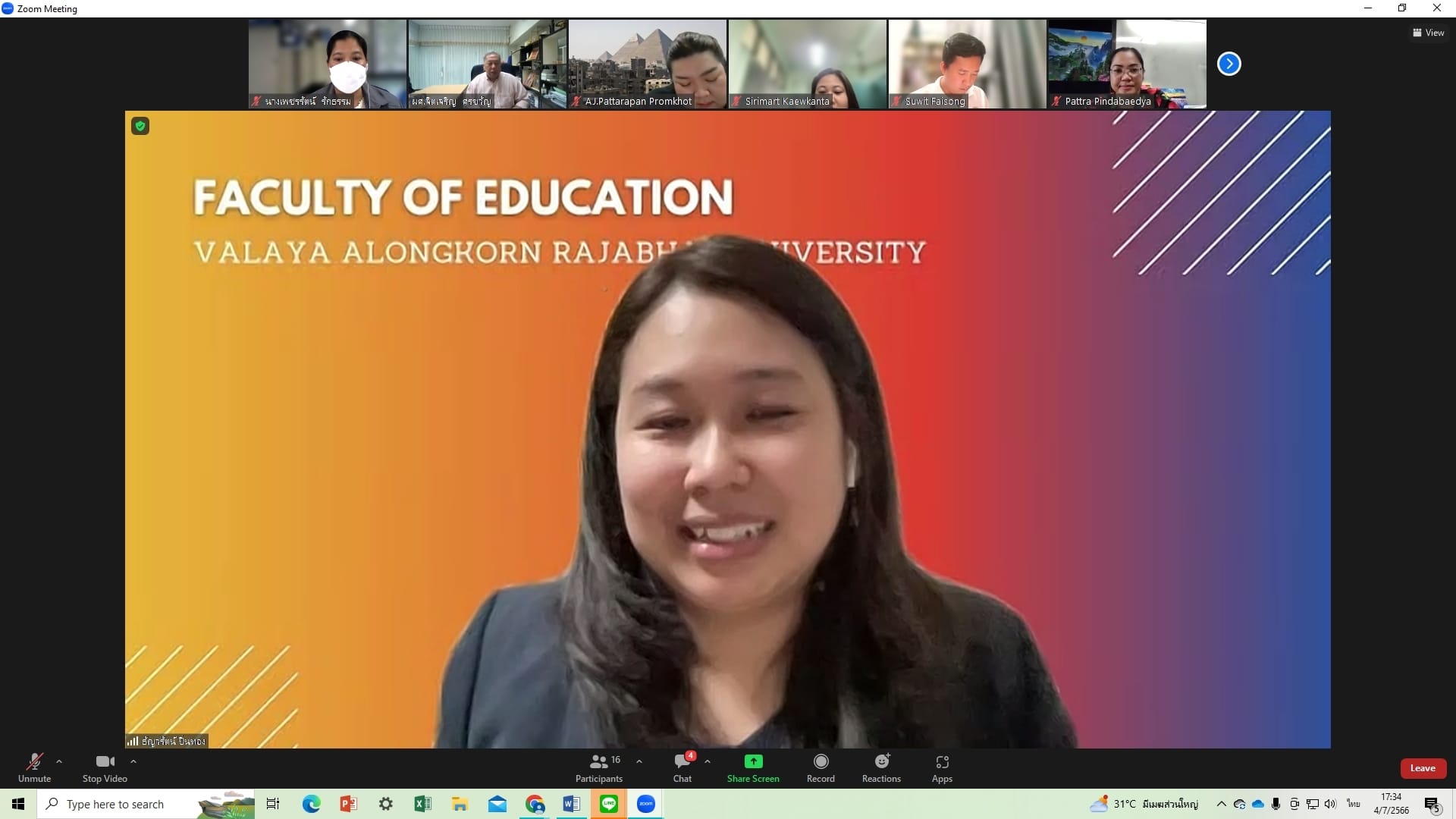This screenshot has height=819, width=1456.
Task: Click the Windows search box
Action: pyautogui.click(x=115, y=804)
